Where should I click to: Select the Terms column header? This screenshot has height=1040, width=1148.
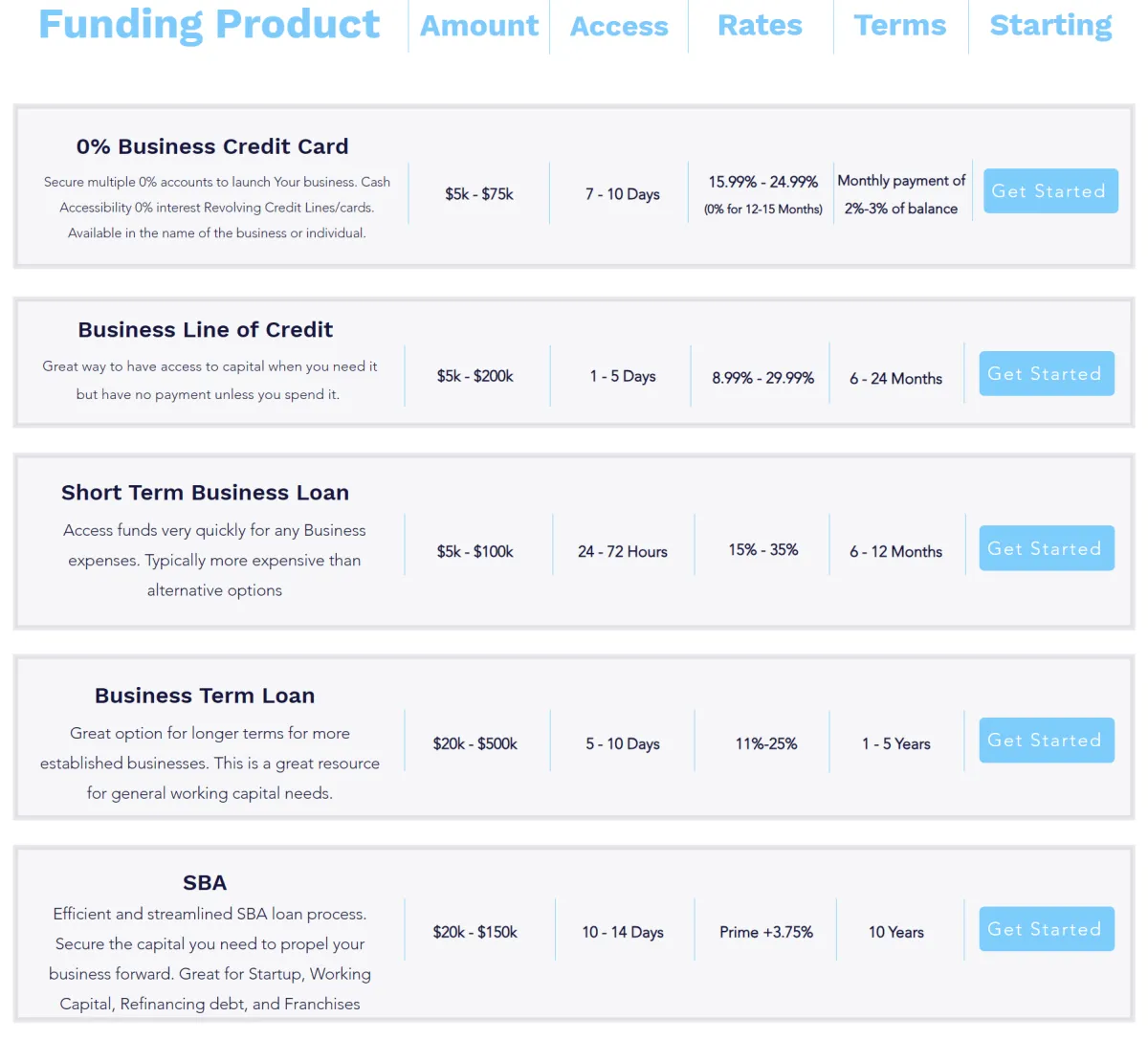coord(900,25)
